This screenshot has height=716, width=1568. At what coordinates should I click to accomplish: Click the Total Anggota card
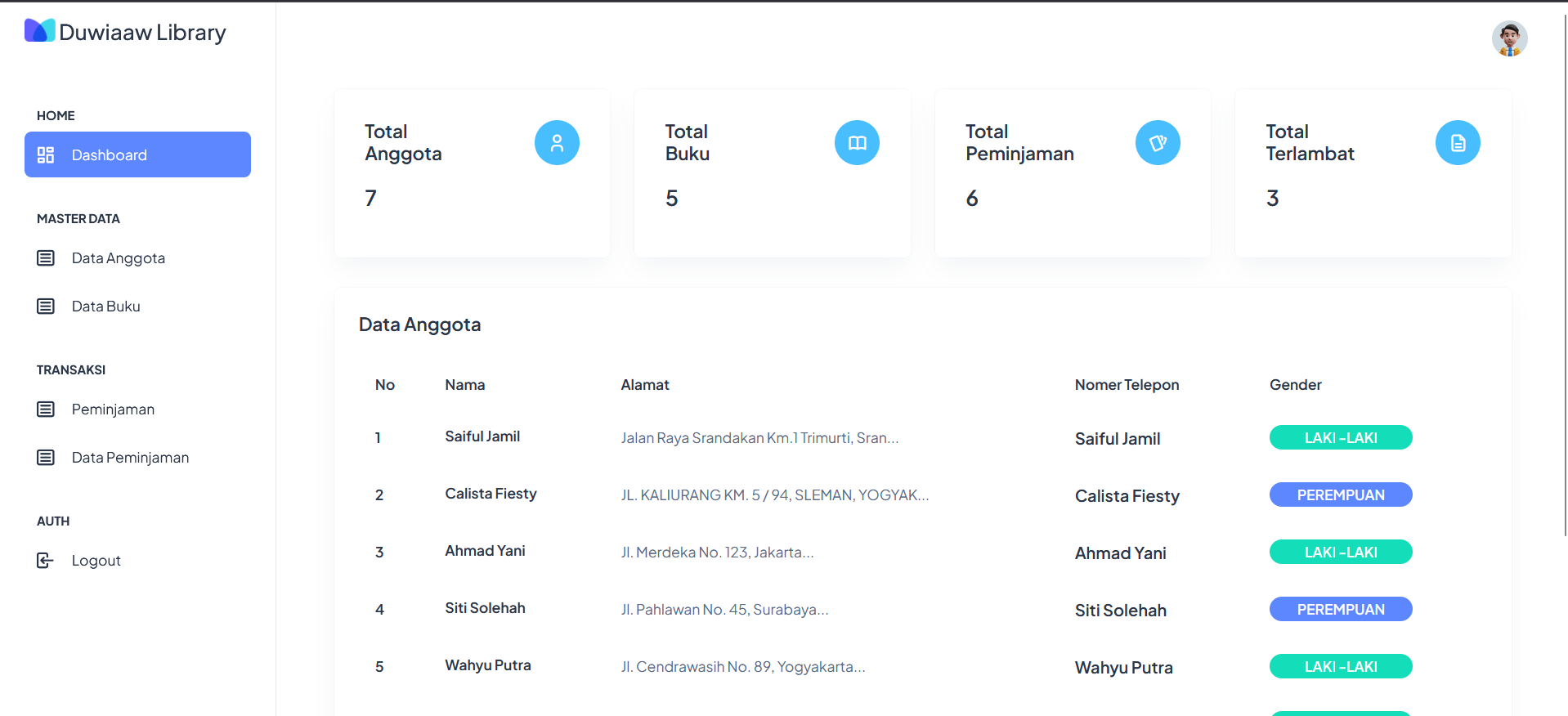(x=472, y=173)
